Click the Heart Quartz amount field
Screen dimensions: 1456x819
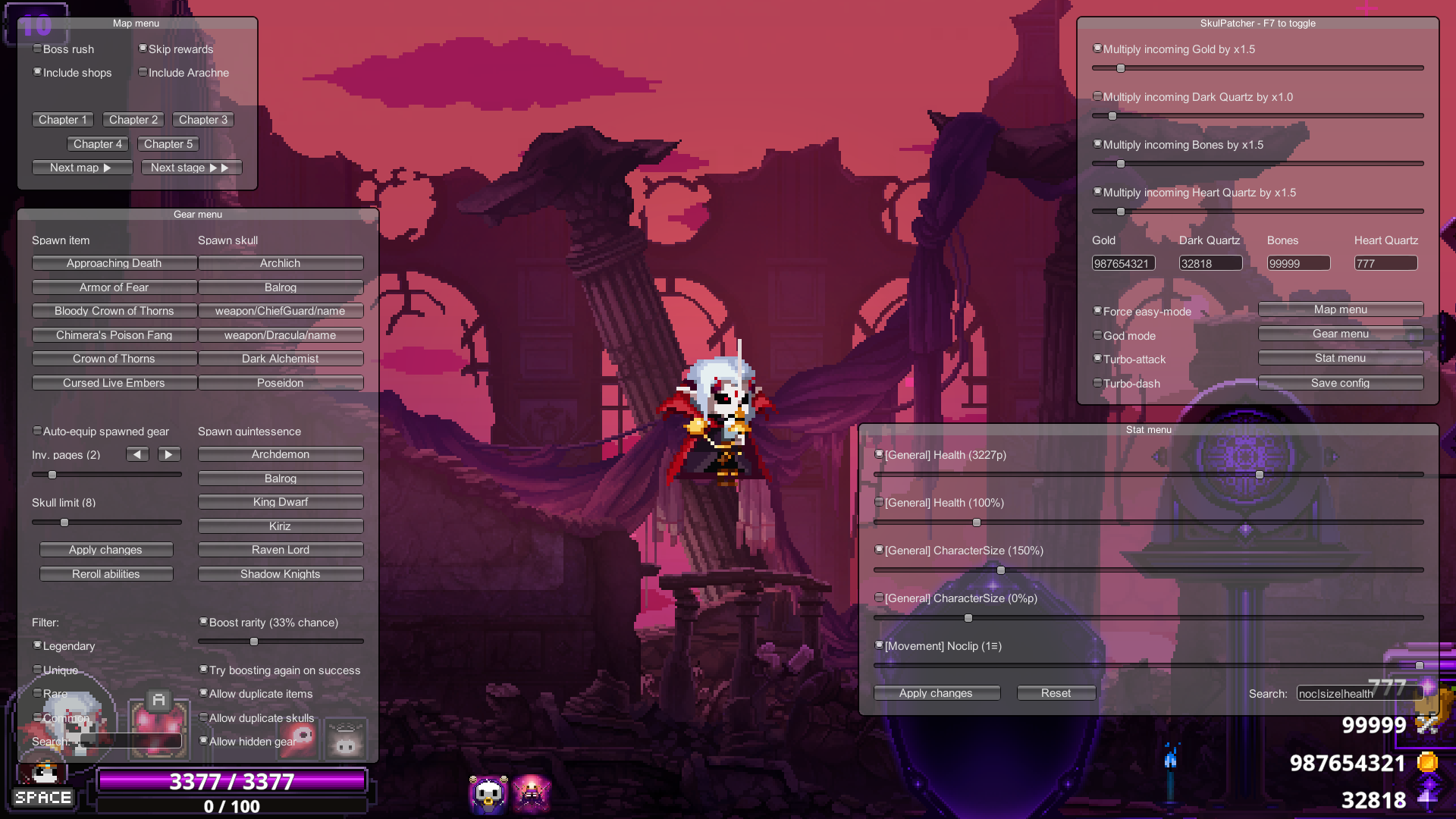coord(1385,263)
